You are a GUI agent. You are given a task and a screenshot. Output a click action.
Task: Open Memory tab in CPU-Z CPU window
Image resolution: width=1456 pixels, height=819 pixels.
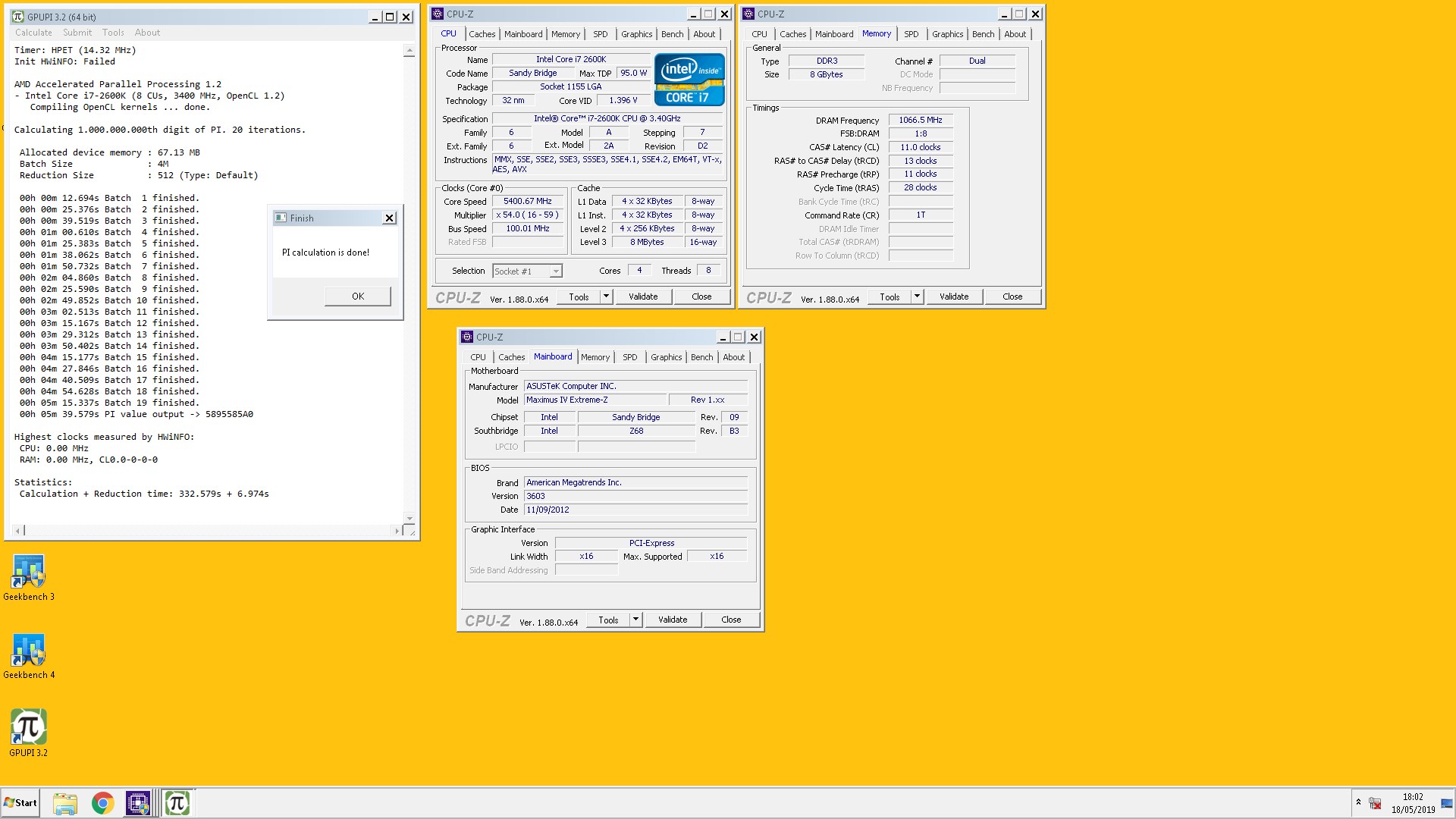[x=566, y=34]
